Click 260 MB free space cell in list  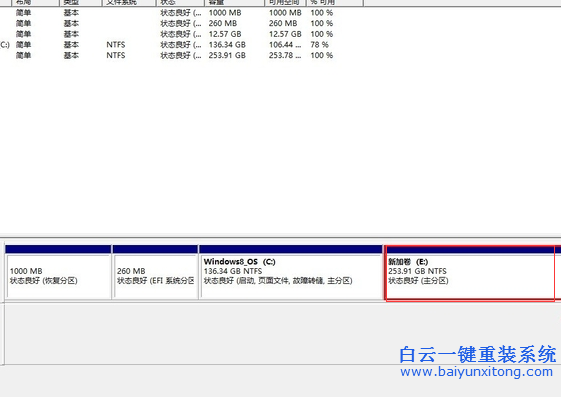click(283, 23)
